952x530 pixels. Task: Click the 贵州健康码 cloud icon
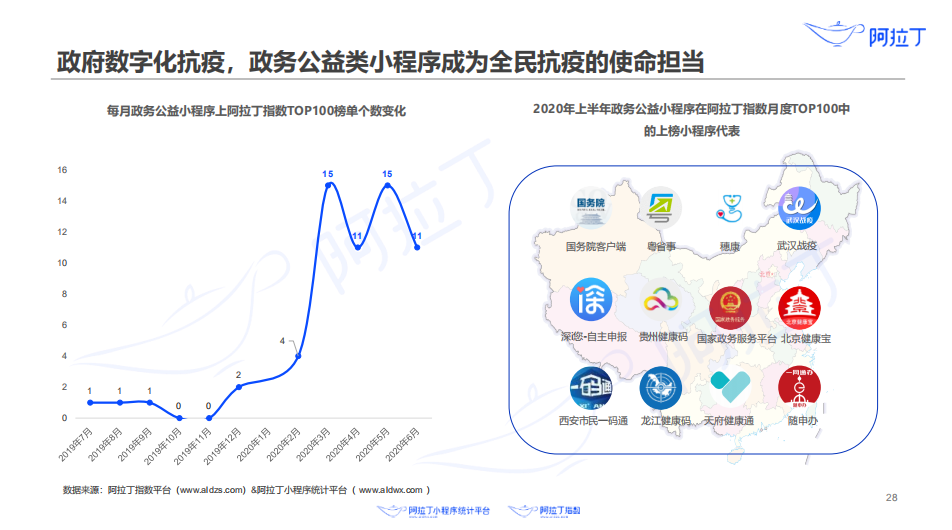point(661,301)
